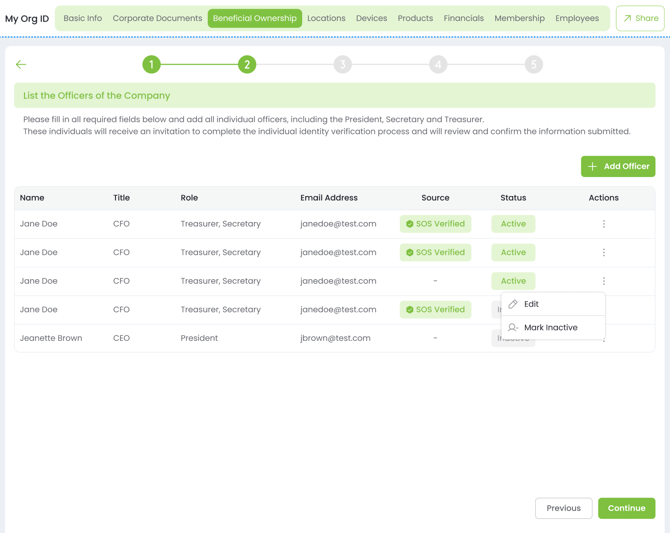
Task: Click the President role cell
Action: pyautogui.click(x=199, y=338)
